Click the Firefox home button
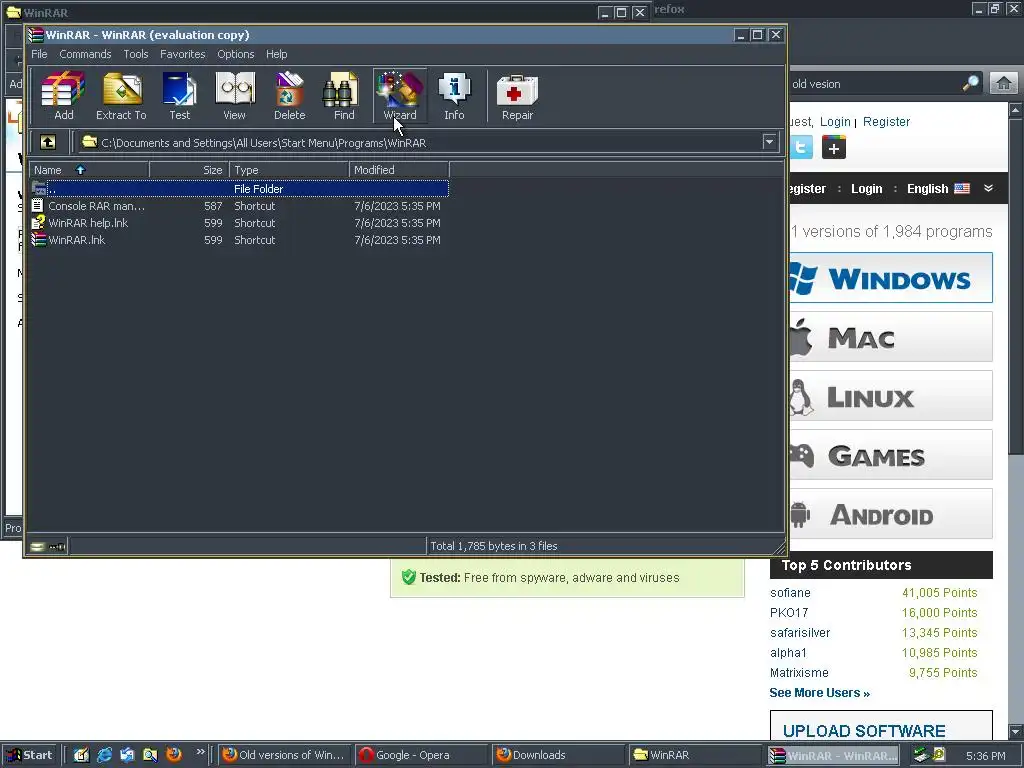The height and width of the screenshot is (768, 1024). pyautogui.click(x=1004, y=83)
